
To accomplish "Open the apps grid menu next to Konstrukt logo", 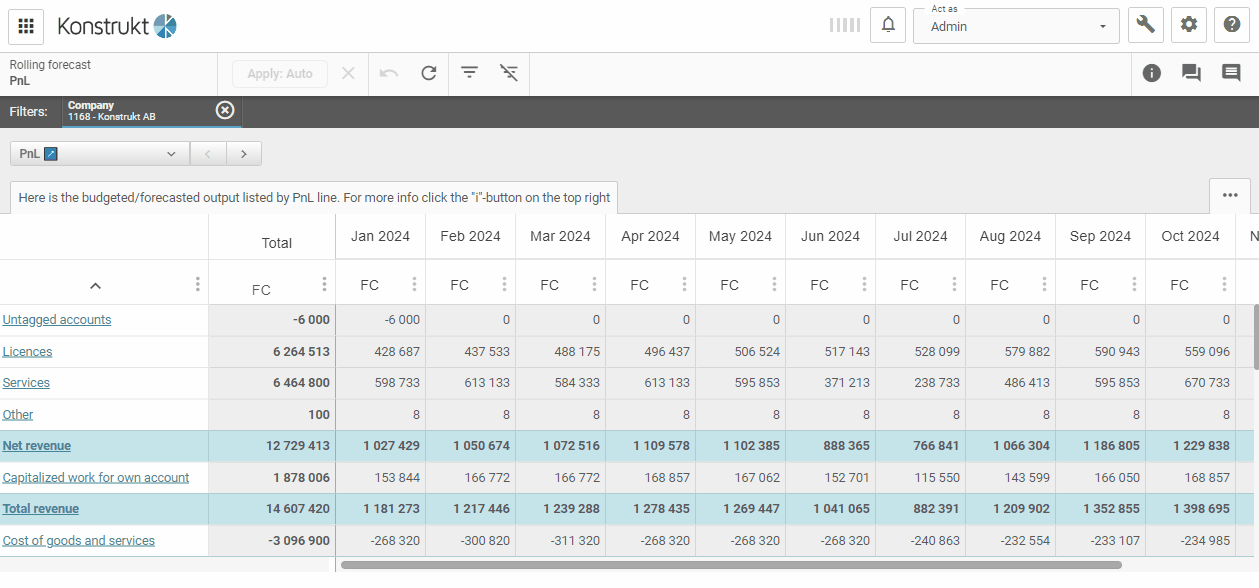I will point(25,26).
